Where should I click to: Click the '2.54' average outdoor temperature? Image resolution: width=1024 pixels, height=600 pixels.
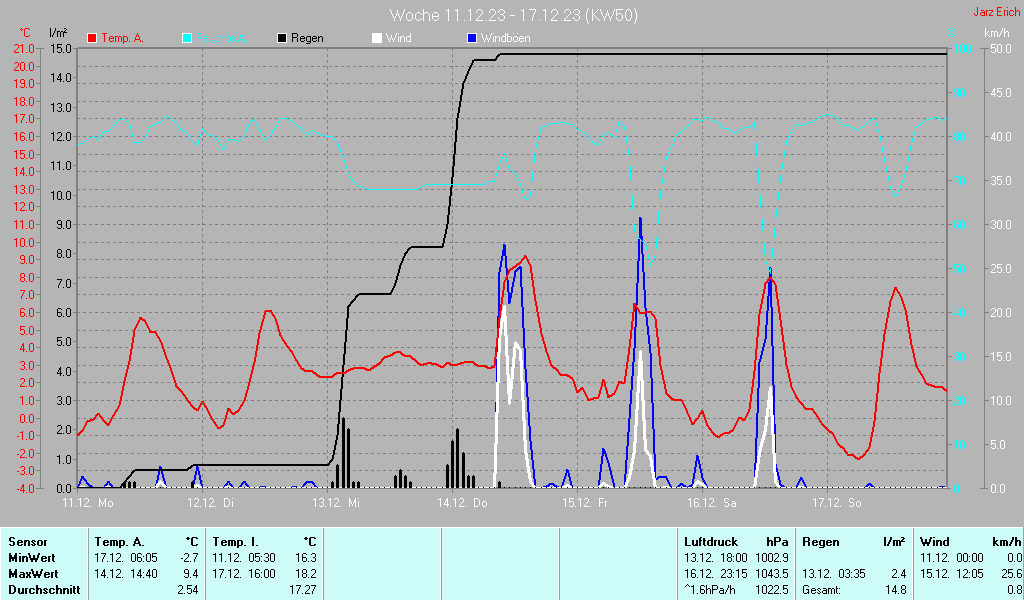(x=187, y=590)
